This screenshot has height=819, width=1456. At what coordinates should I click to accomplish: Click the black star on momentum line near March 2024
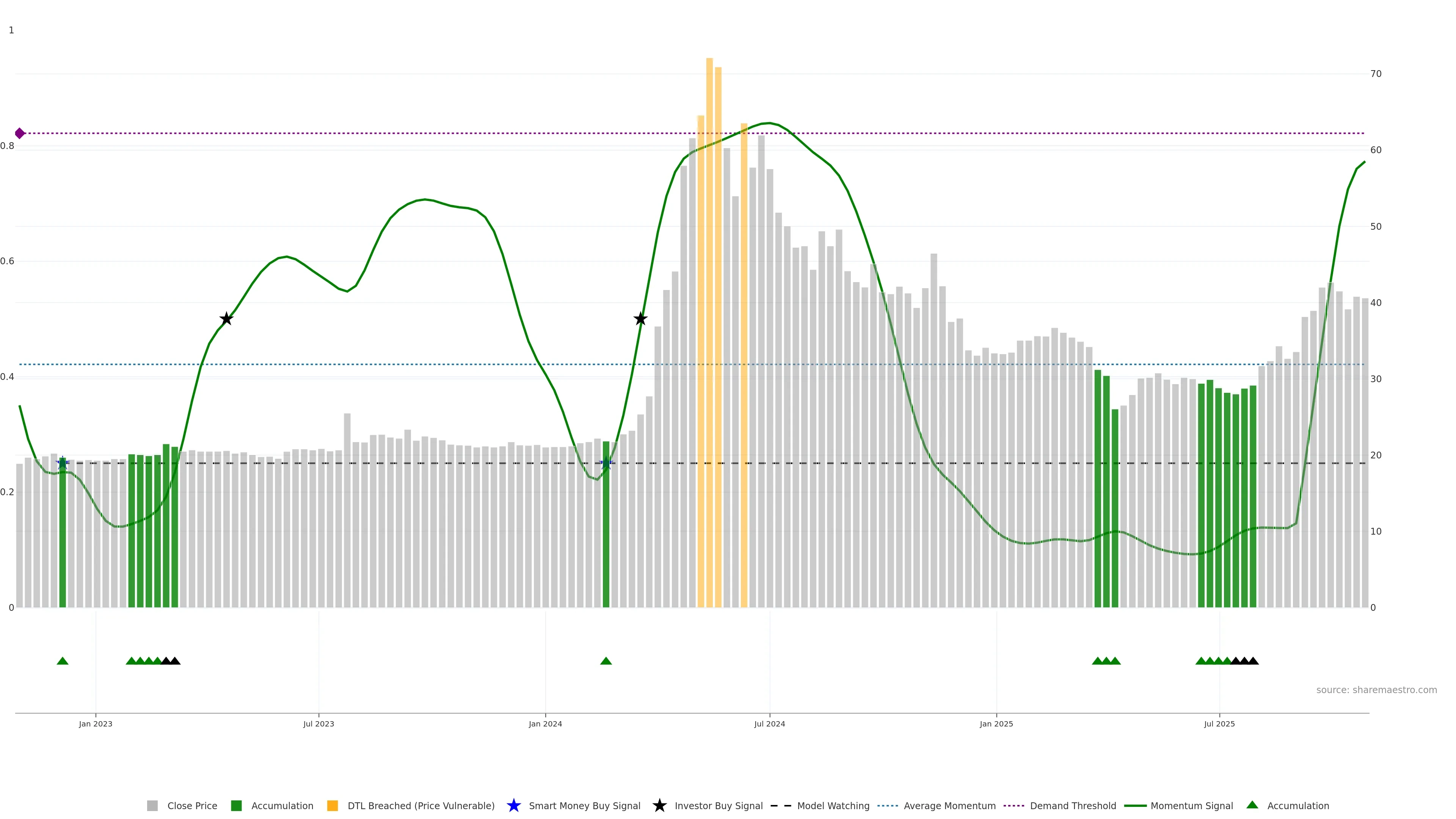coord(640,319)
